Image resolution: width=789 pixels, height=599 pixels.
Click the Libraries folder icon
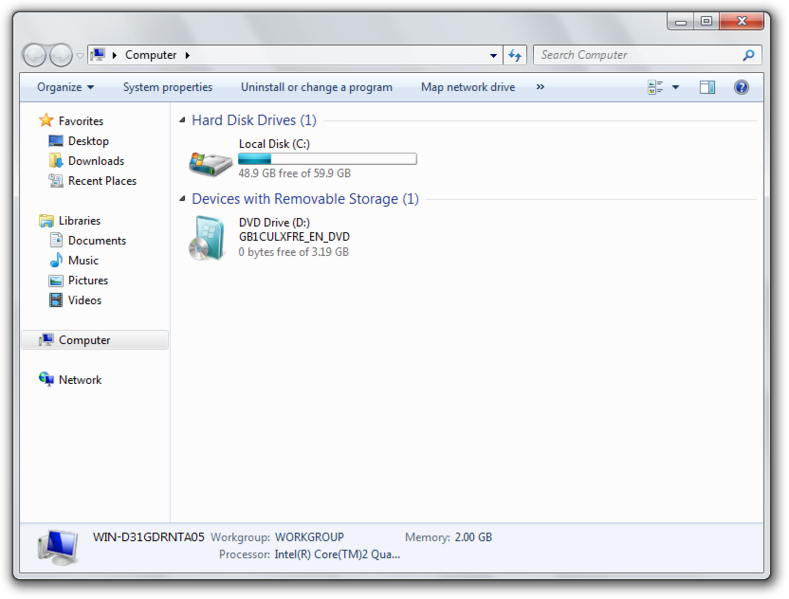46,220
